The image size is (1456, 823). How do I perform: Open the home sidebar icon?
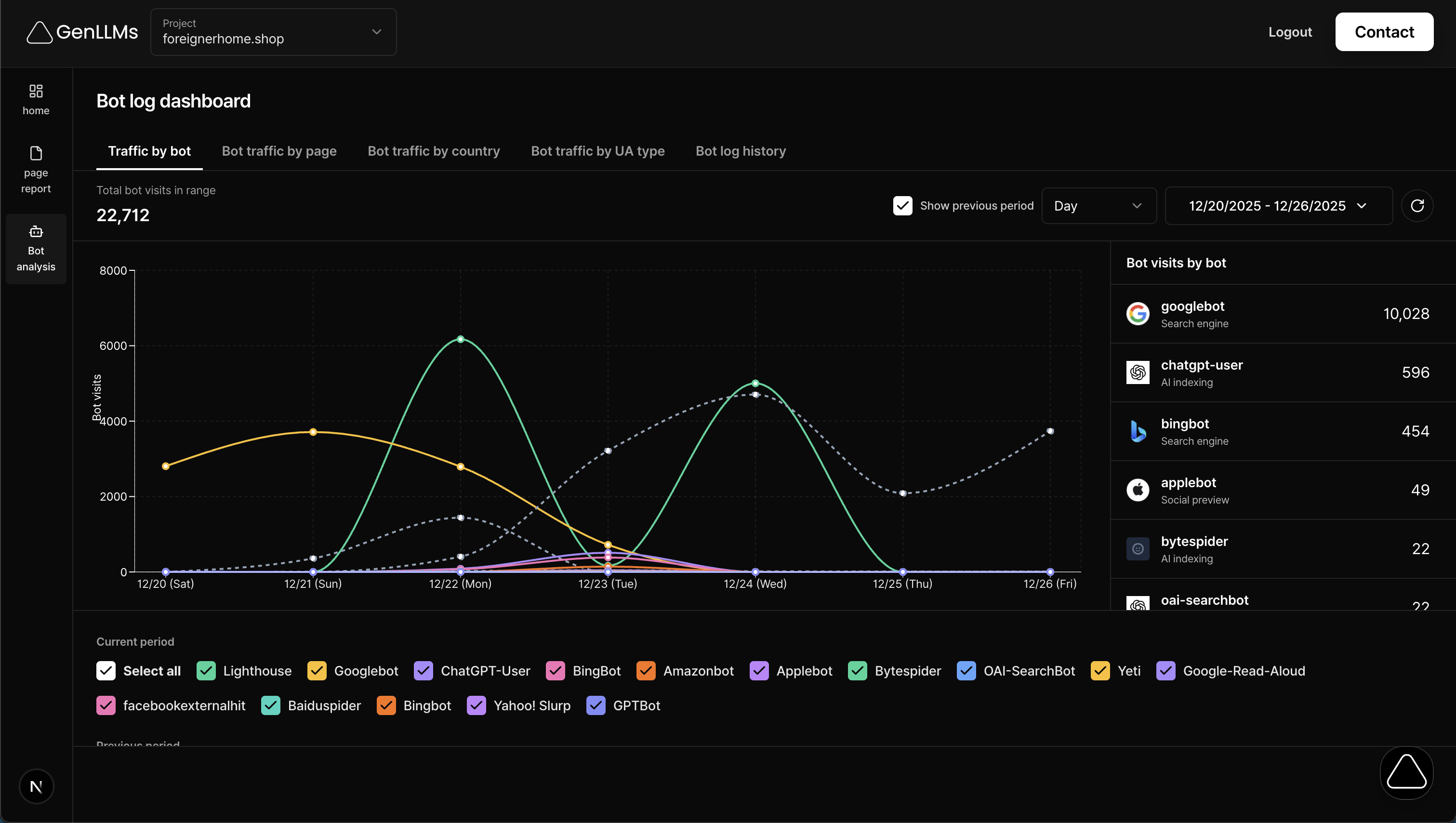36,91
